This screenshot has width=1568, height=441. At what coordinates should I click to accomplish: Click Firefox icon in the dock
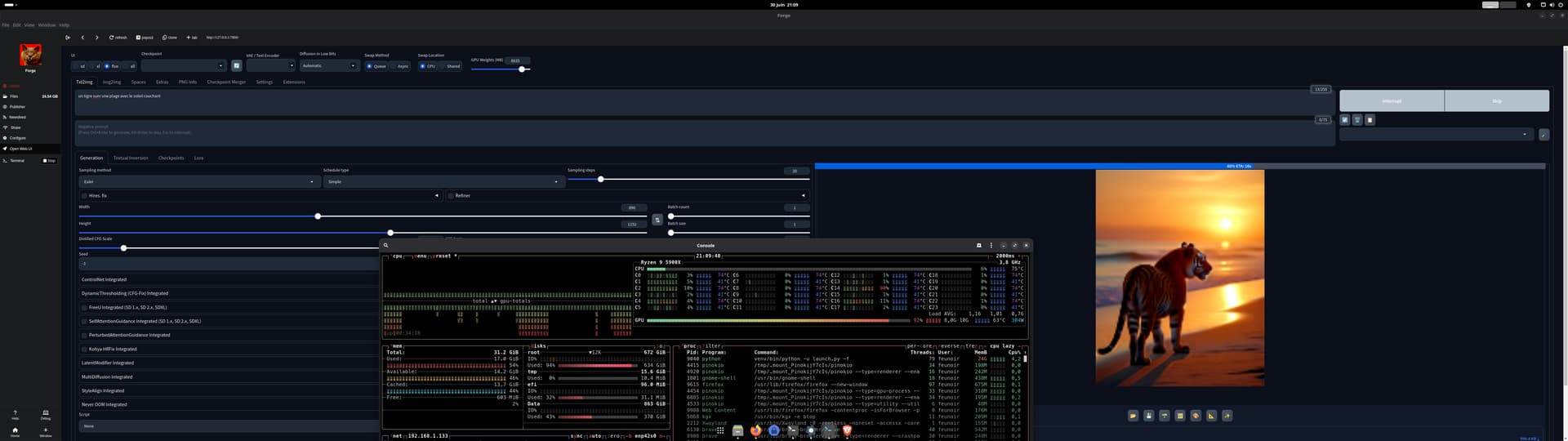click(x=755, y=430)
